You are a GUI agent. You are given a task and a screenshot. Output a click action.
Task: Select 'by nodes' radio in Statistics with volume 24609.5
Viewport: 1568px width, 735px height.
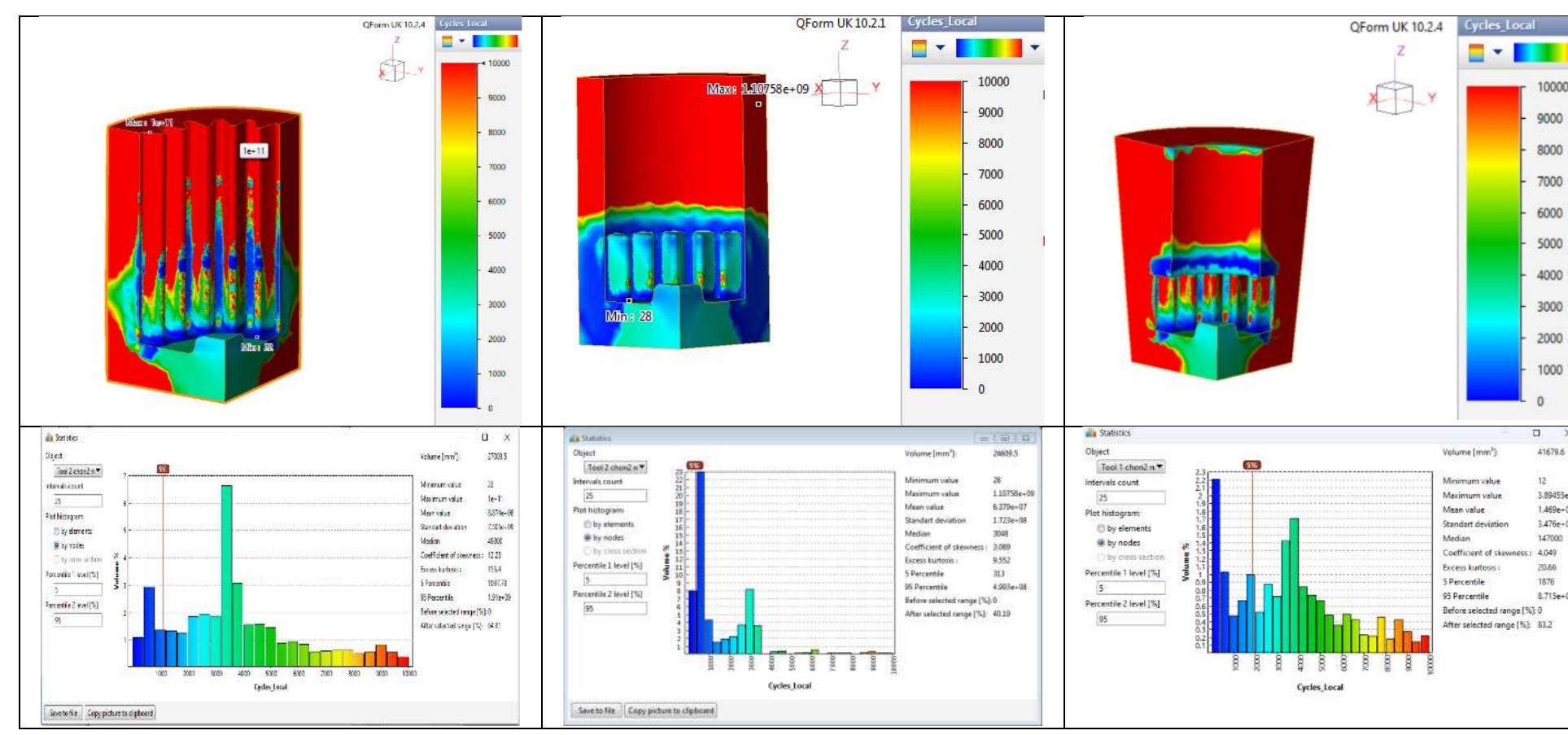coord(587,537)
